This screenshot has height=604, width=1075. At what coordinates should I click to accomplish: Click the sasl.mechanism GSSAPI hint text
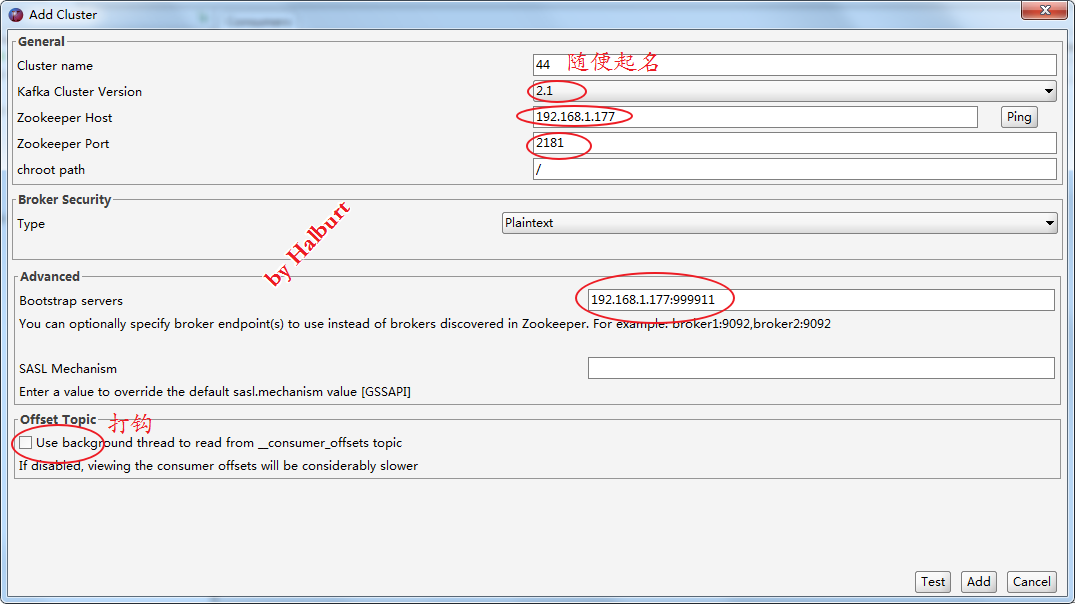click(x=215, y=392)
